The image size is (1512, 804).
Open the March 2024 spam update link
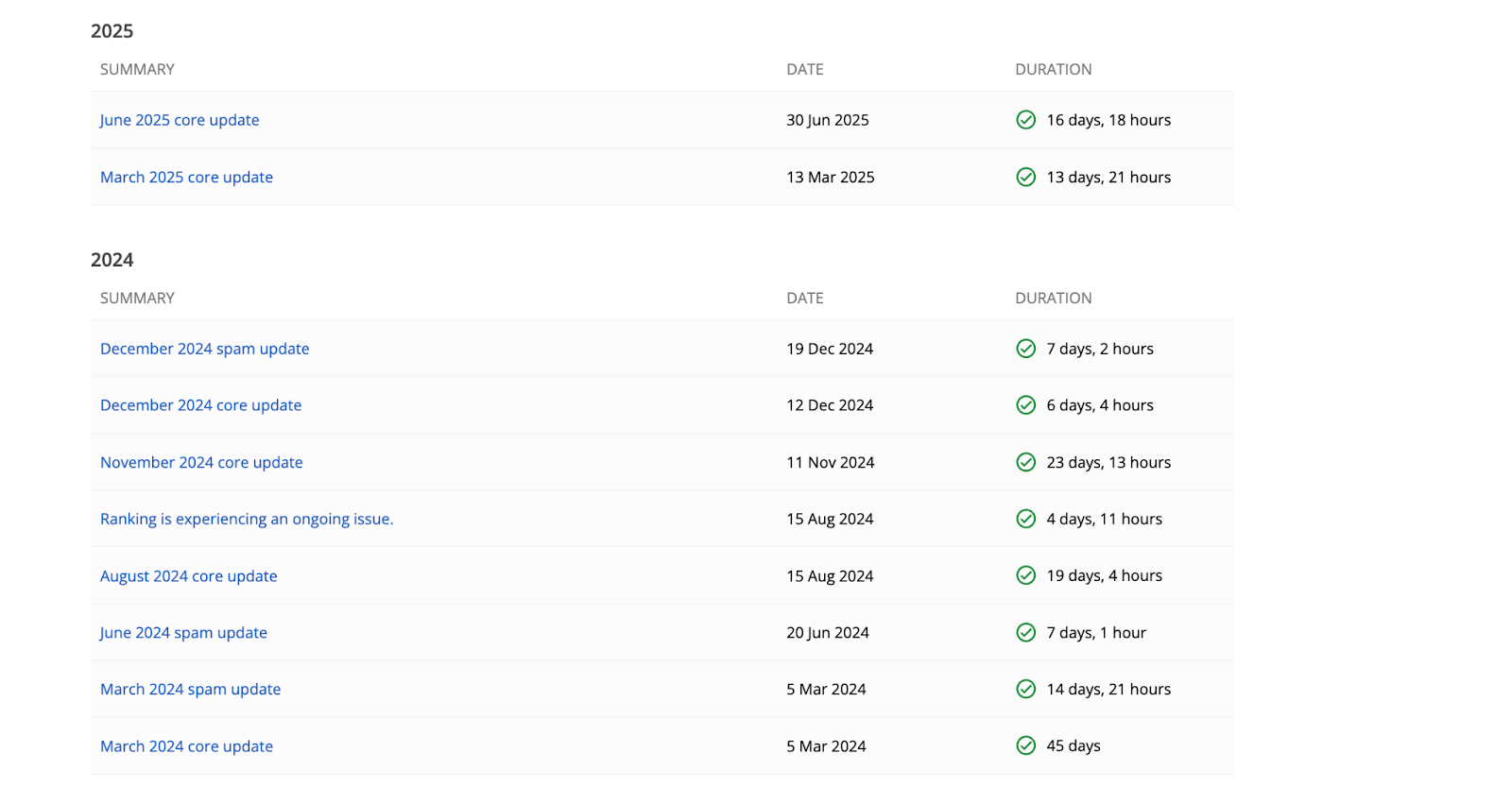click(190, 689)
